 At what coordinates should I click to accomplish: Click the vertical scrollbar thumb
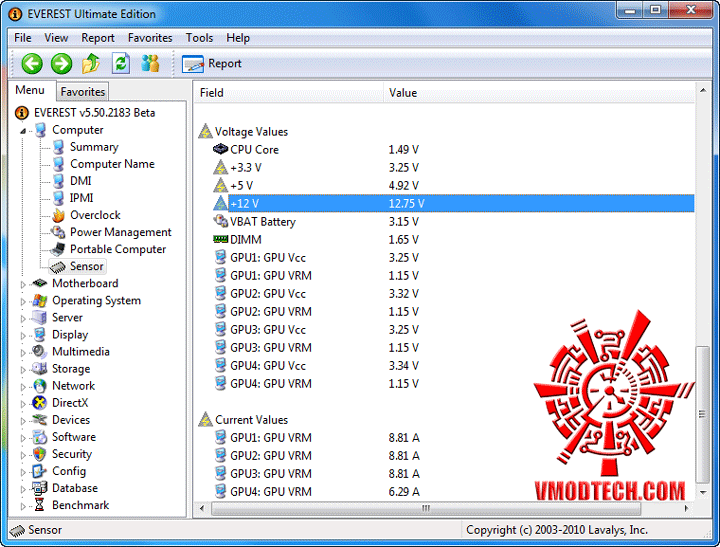click(x=703, y=414)
